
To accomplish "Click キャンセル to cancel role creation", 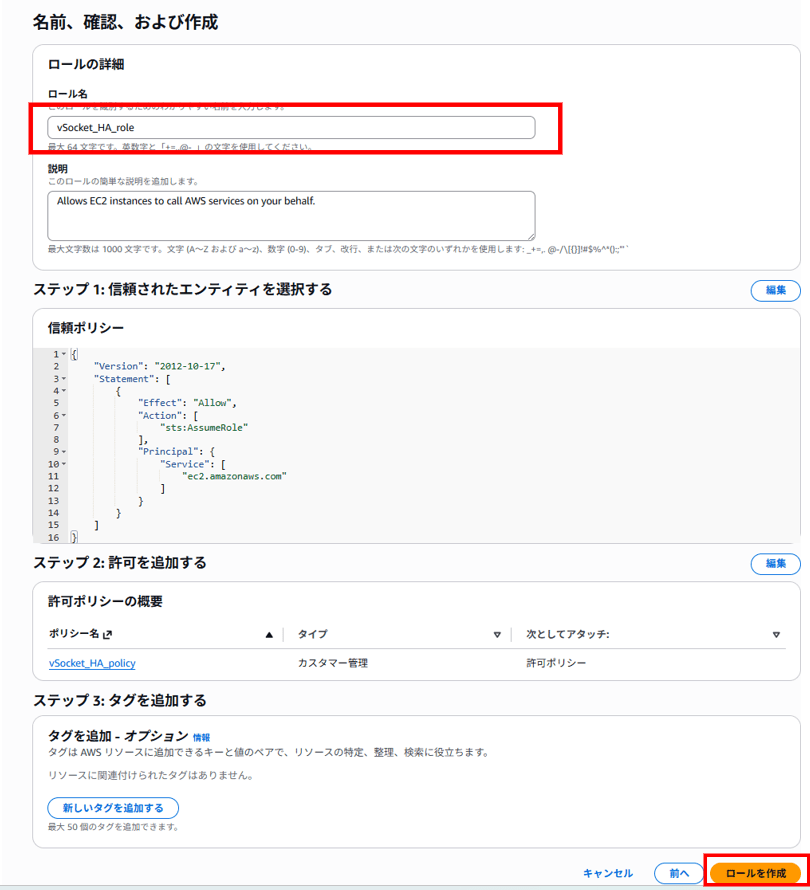I will pyautogui.click(x=607, y=873).
